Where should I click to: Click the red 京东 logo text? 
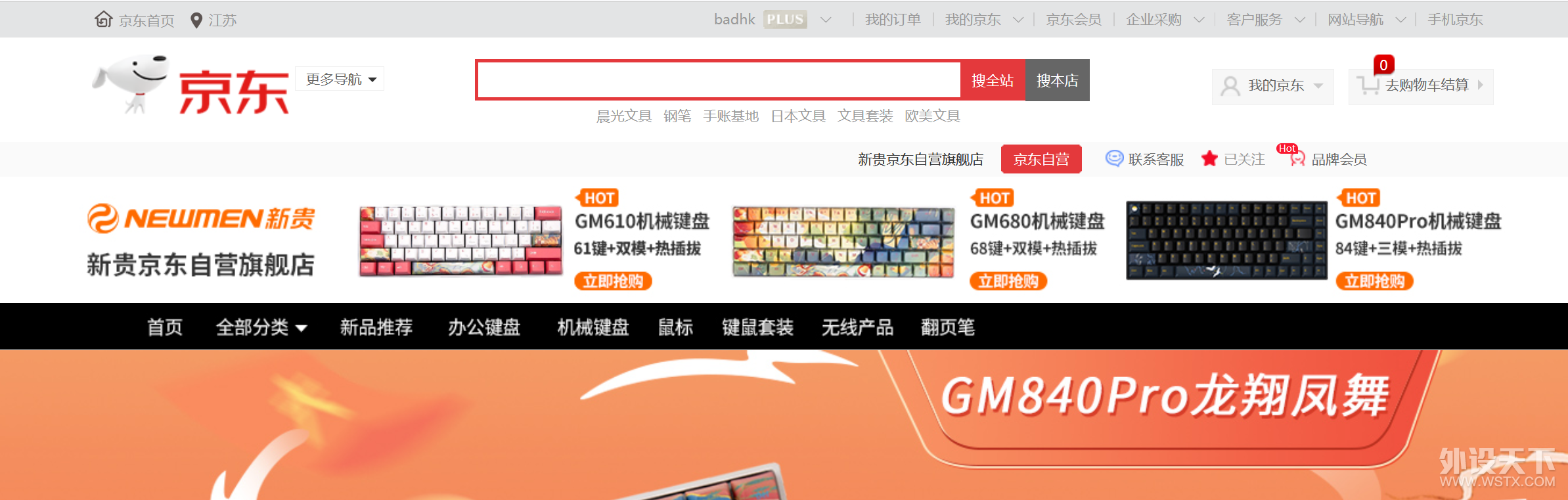(x=233, y=92)
